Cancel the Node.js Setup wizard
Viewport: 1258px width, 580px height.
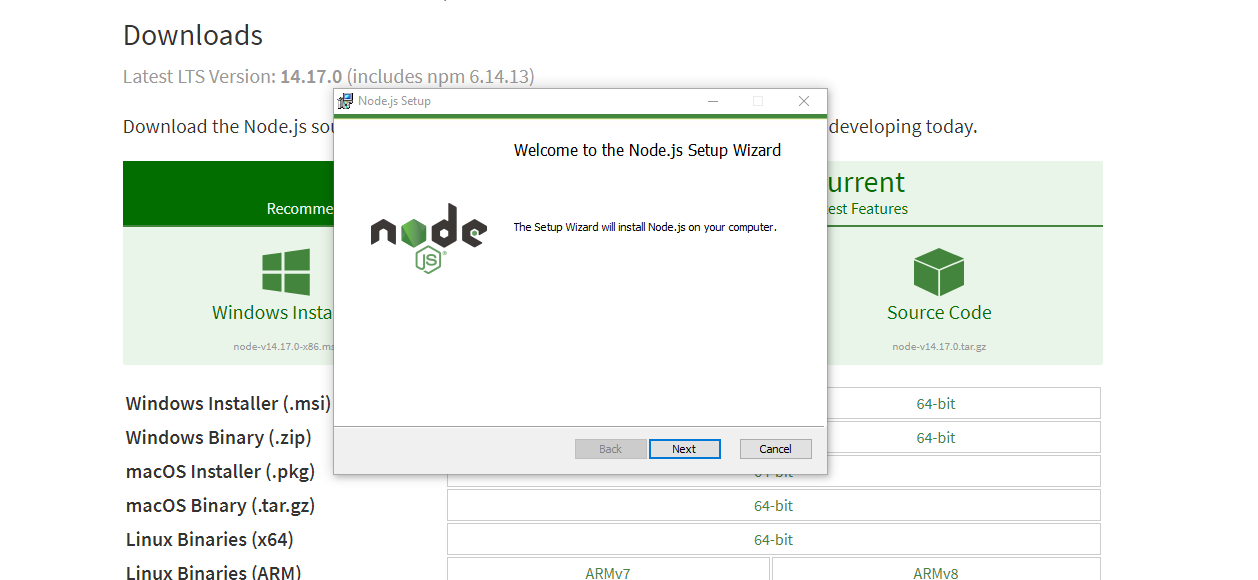click(x=775, y=449)
